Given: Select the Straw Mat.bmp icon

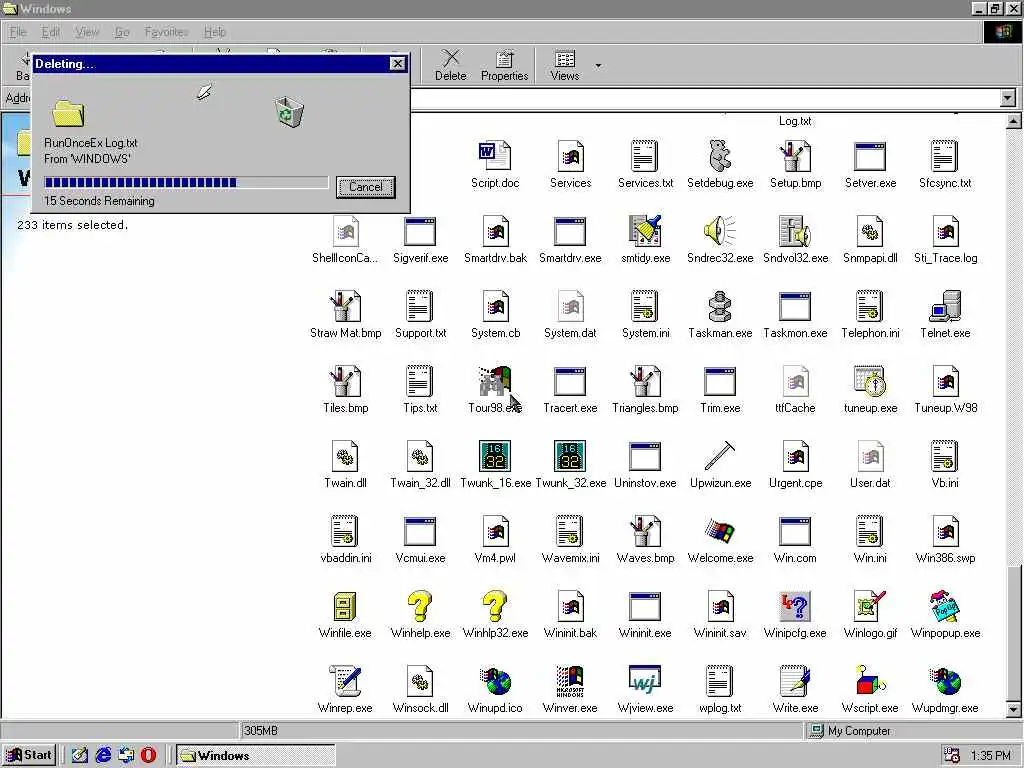Looking at the screenshot, I should click(x=345, y=306).
